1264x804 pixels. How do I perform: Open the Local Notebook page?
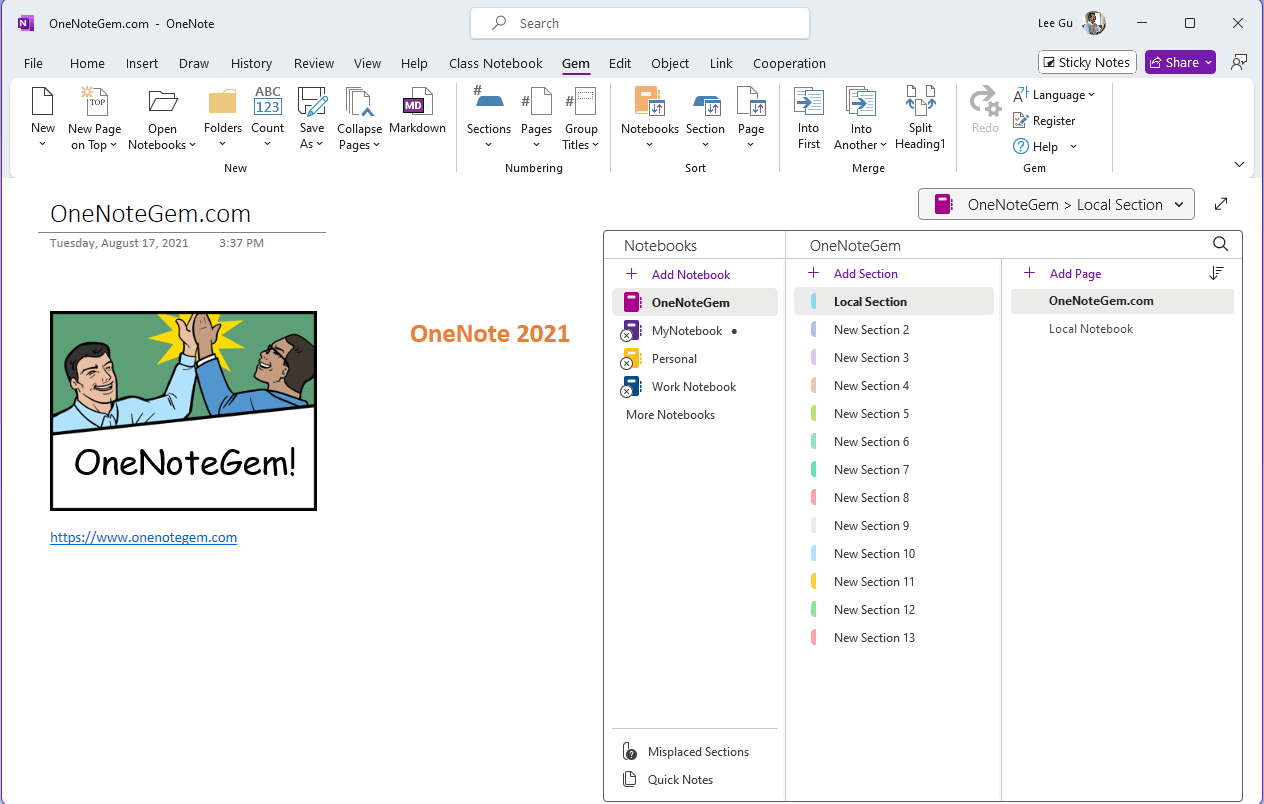[x=1122, y=329]
